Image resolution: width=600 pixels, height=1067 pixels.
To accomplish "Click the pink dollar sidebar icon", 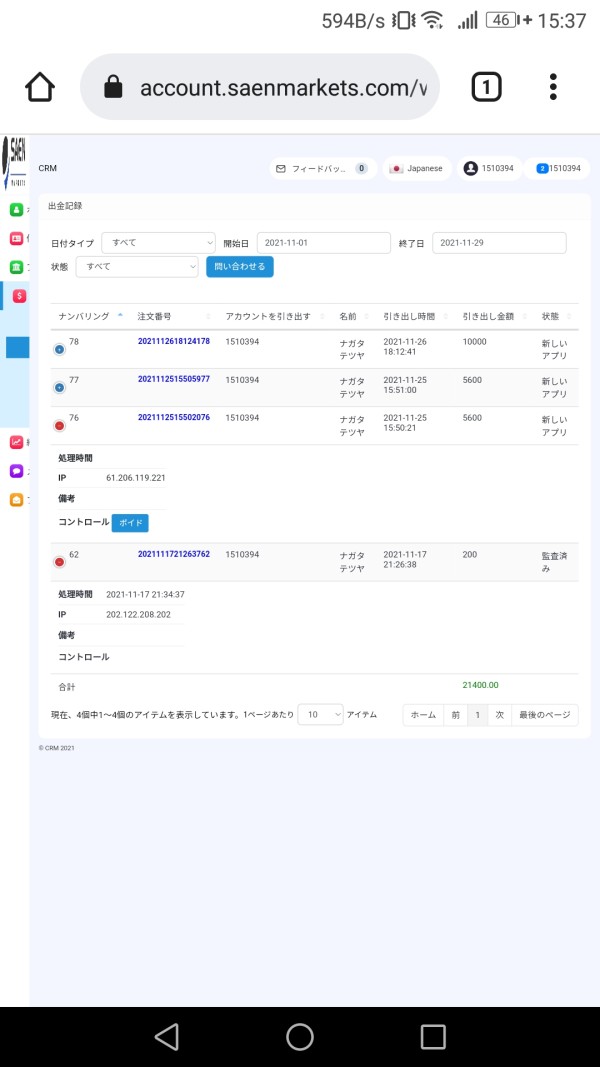I will [x=18, y=296].
